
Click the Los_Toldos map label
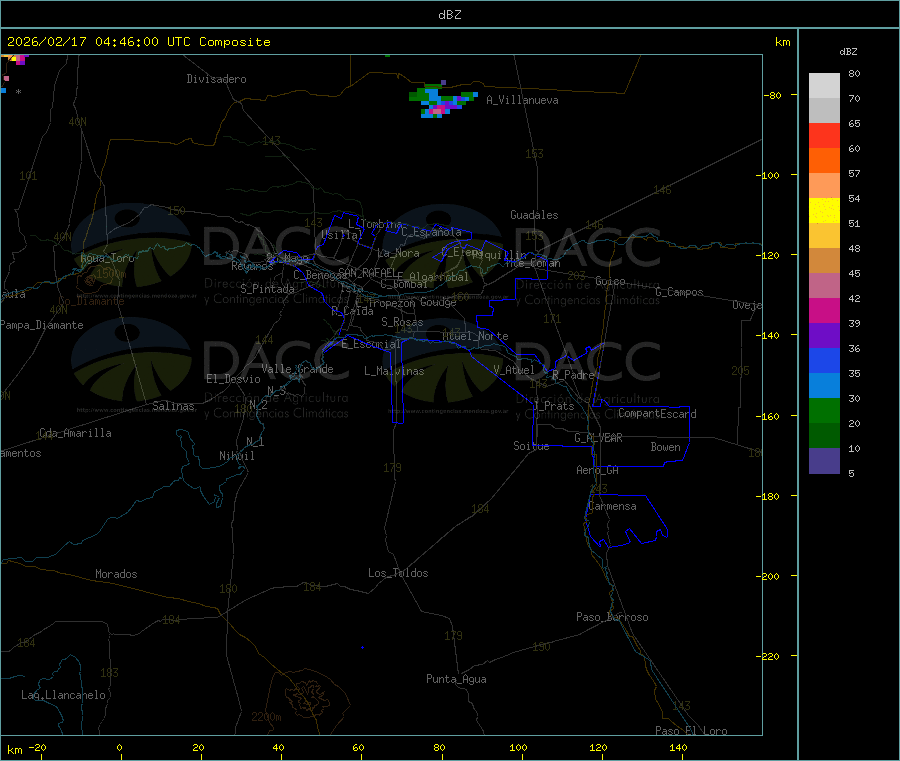click(398, 573)
